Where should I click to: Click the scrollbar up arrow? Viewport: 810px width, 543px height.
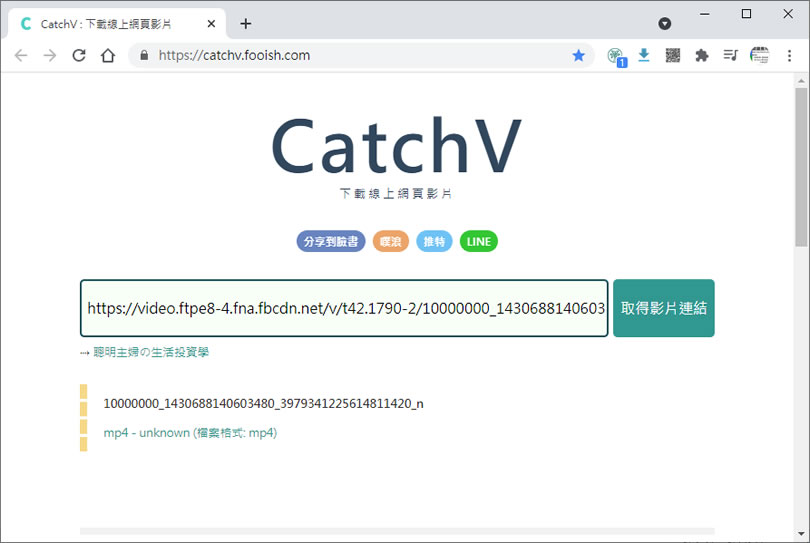(x=801, y=81)
